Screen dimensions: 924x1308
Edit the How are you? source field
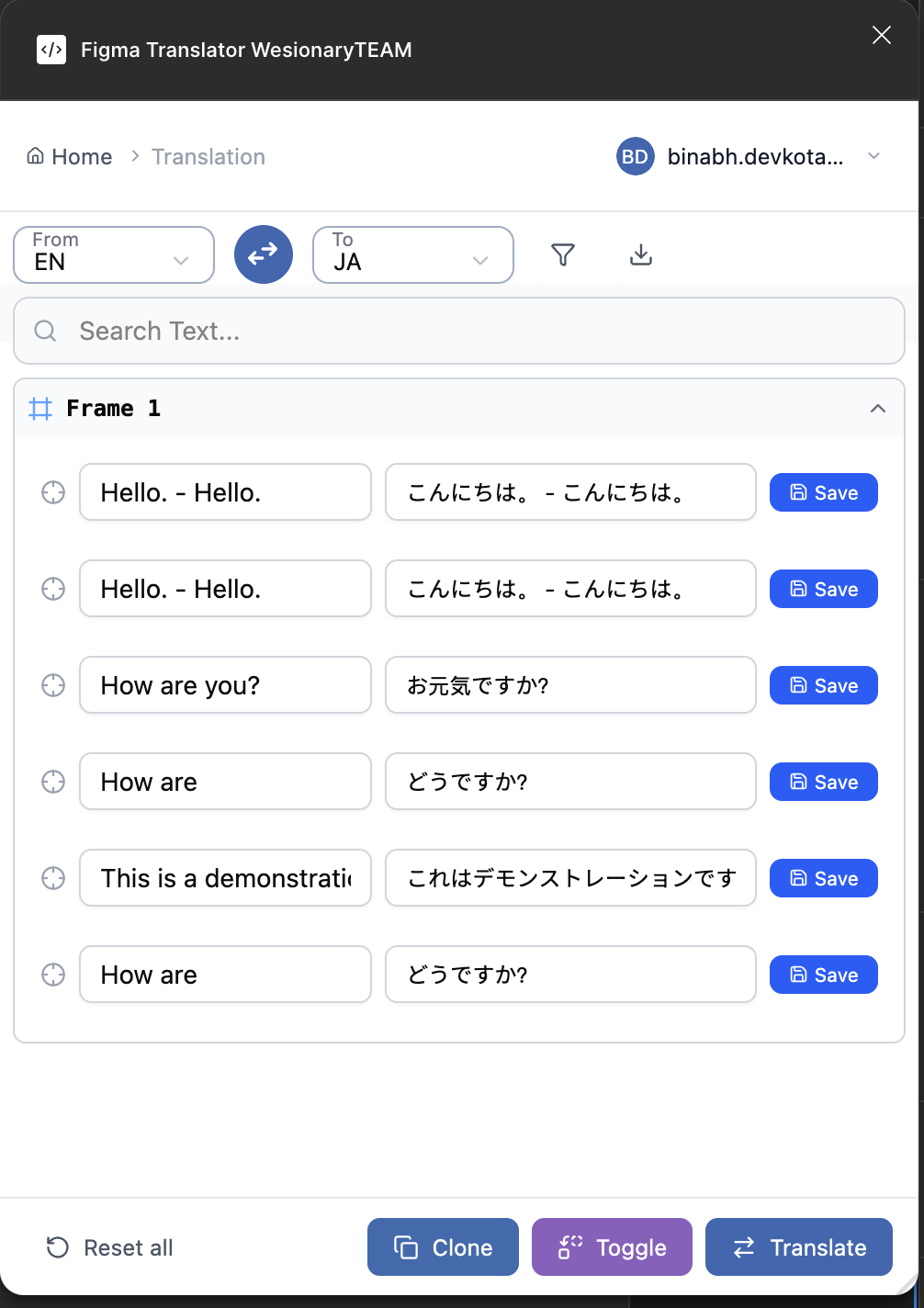pos(225,685)
